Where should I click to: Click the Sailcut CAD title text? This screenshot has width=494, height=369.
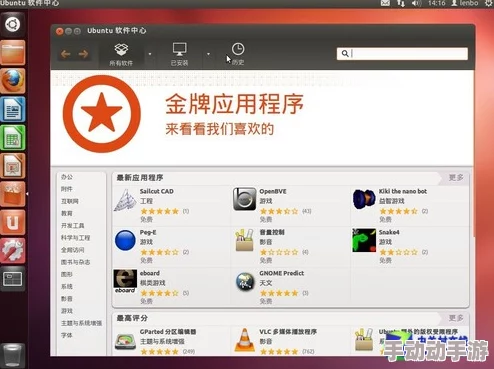coord(157,191)
